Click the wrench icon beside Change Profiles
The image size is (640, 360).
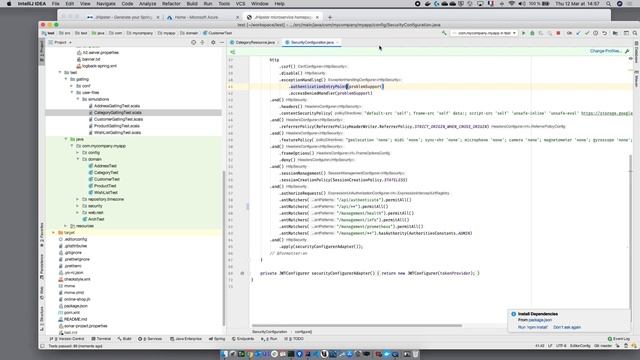627,51
